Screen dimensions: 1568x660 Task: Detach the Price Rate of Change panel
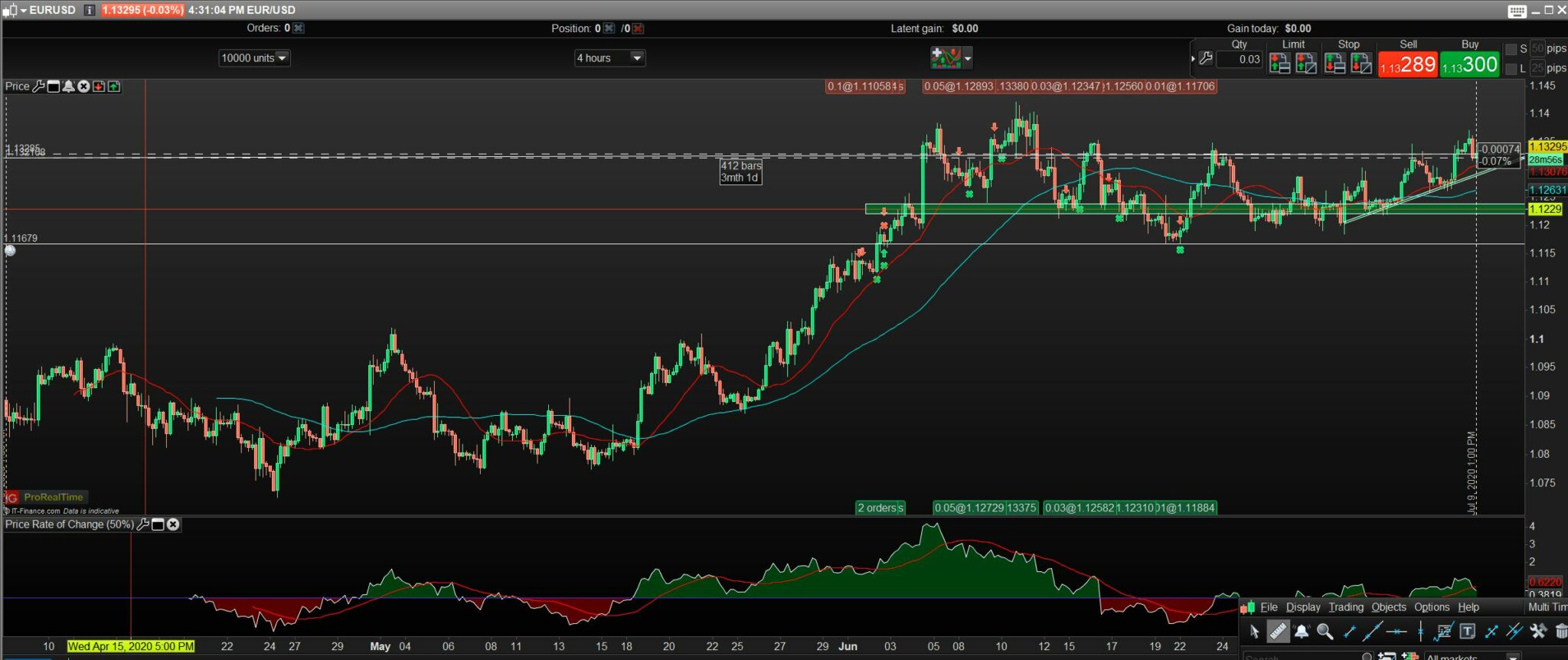point(158,524)
